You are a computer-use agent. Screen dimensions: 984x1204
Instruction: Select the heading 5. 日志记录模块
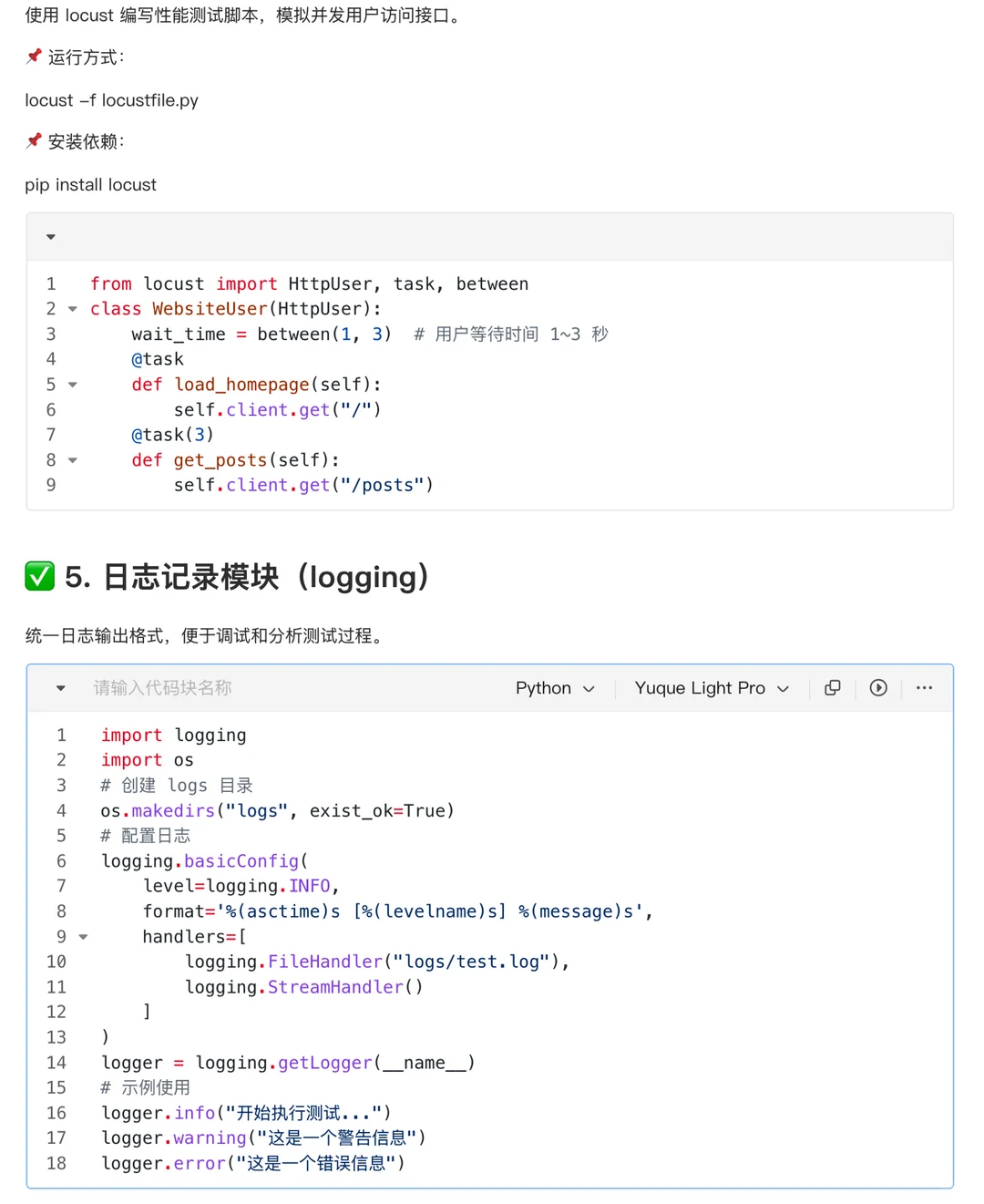246,576
